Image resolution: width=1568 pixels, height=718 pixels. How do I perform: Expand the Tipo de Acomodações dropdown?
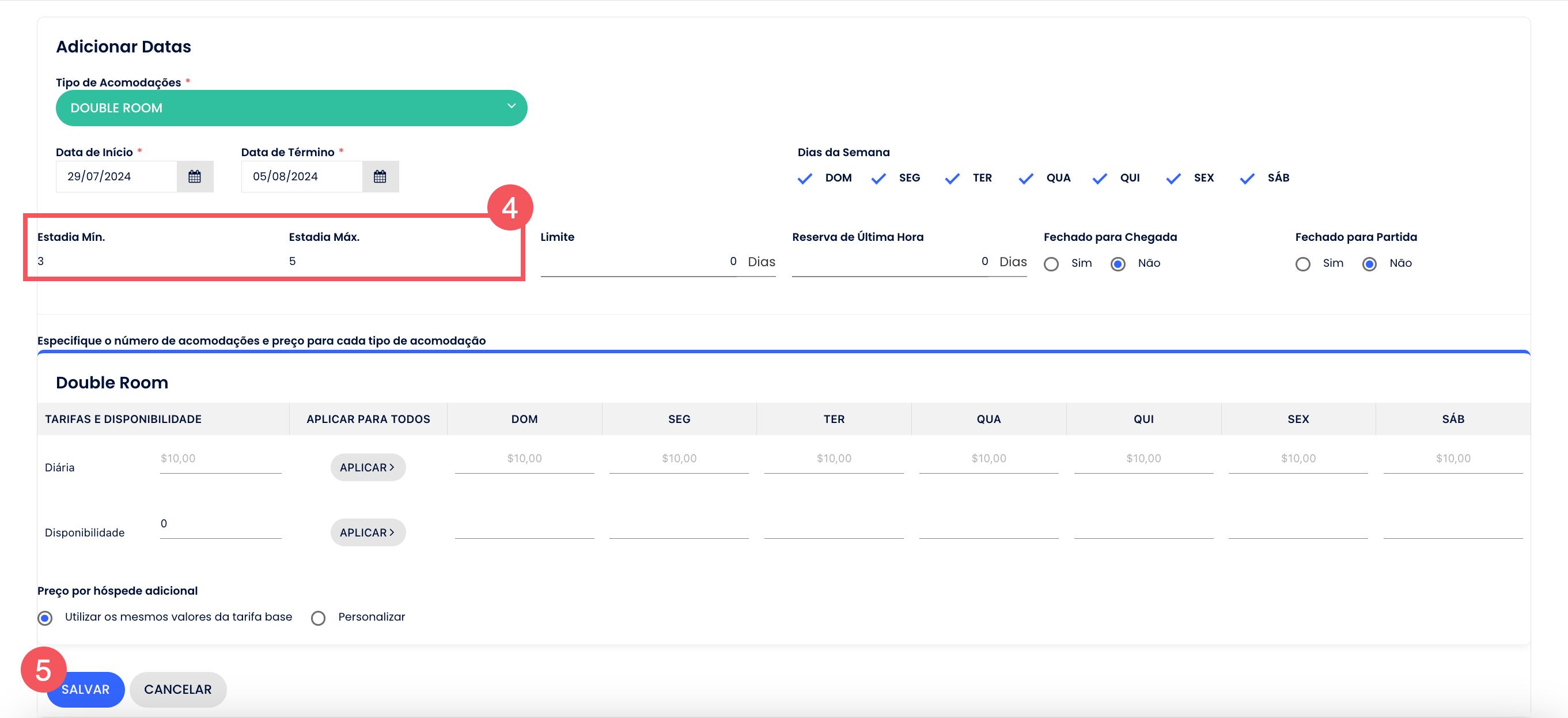(x=291, y=108)
